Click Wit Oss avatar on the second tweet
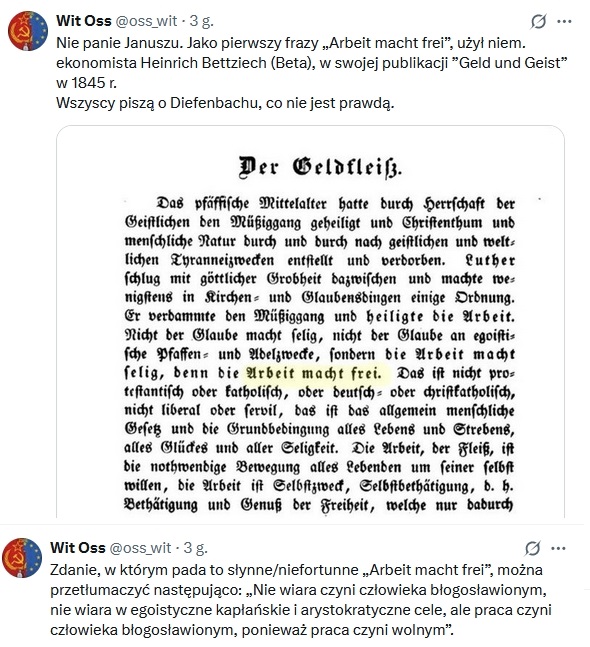 [x=22, y=558]
